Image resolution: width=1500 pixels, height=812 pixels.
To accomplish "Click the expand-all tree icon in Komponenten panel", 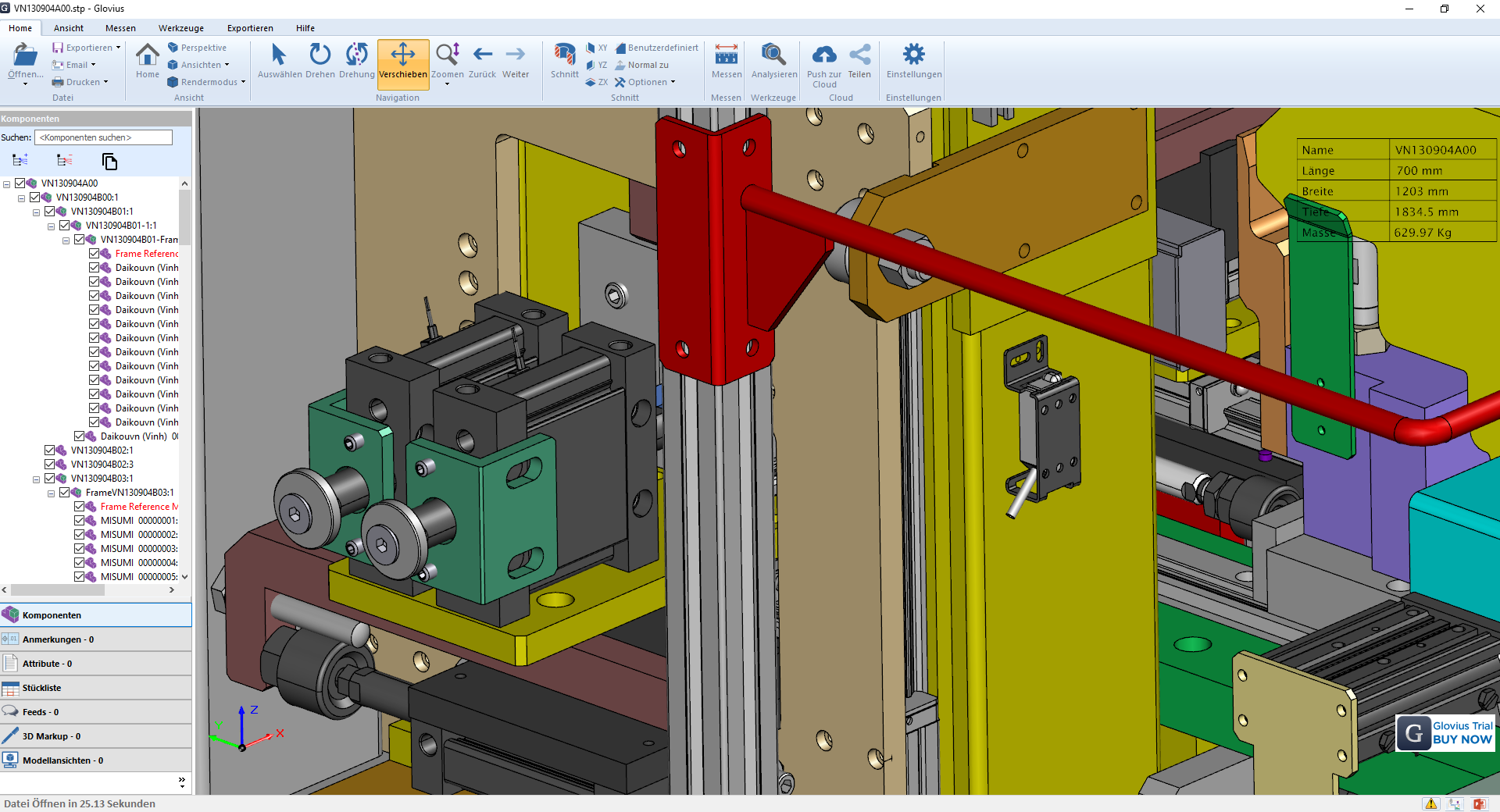I will coord(20,162).
